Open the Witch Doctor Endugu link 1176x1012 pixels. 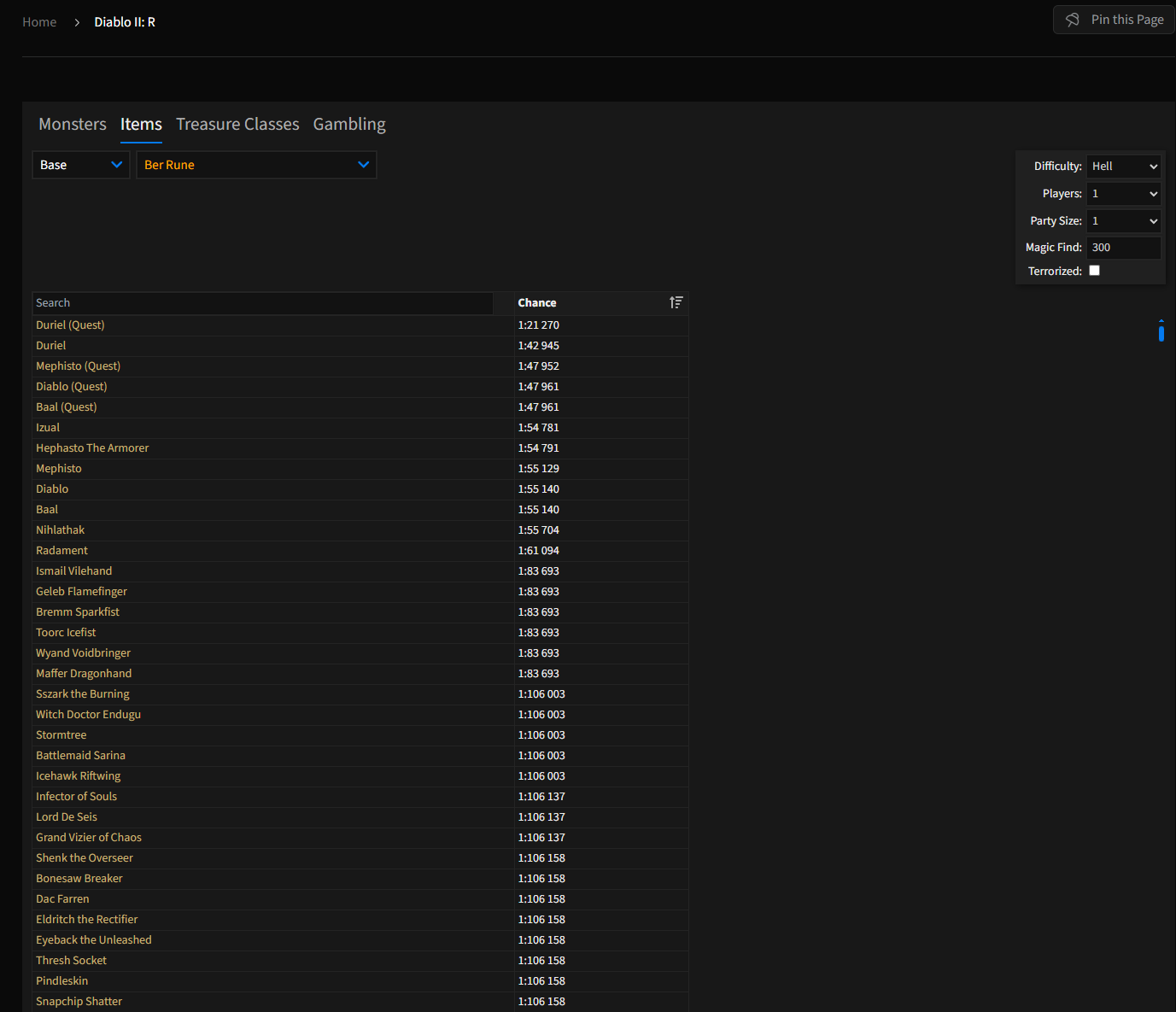[88, 715]
